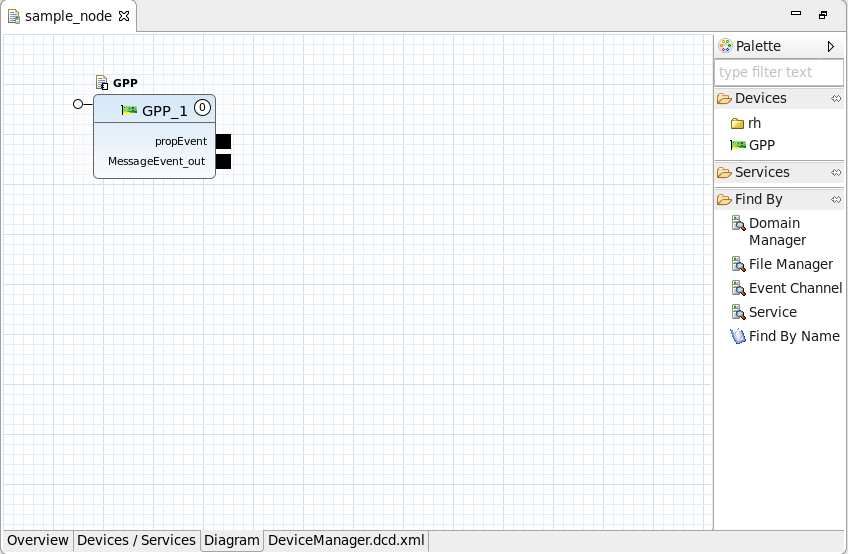
Task: Collapse the Devices drawer header
Action: tap(760, 98)
